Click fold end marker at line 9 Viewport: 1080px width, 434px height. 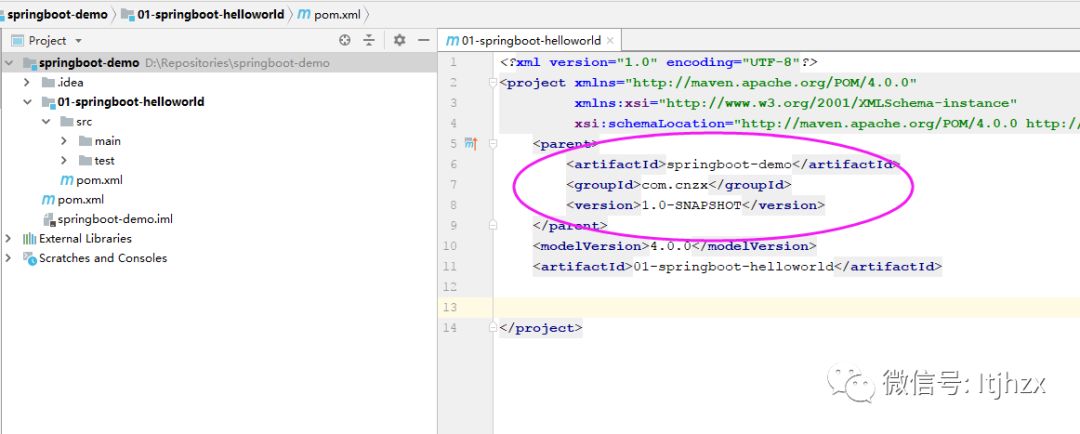click(492, 225)
